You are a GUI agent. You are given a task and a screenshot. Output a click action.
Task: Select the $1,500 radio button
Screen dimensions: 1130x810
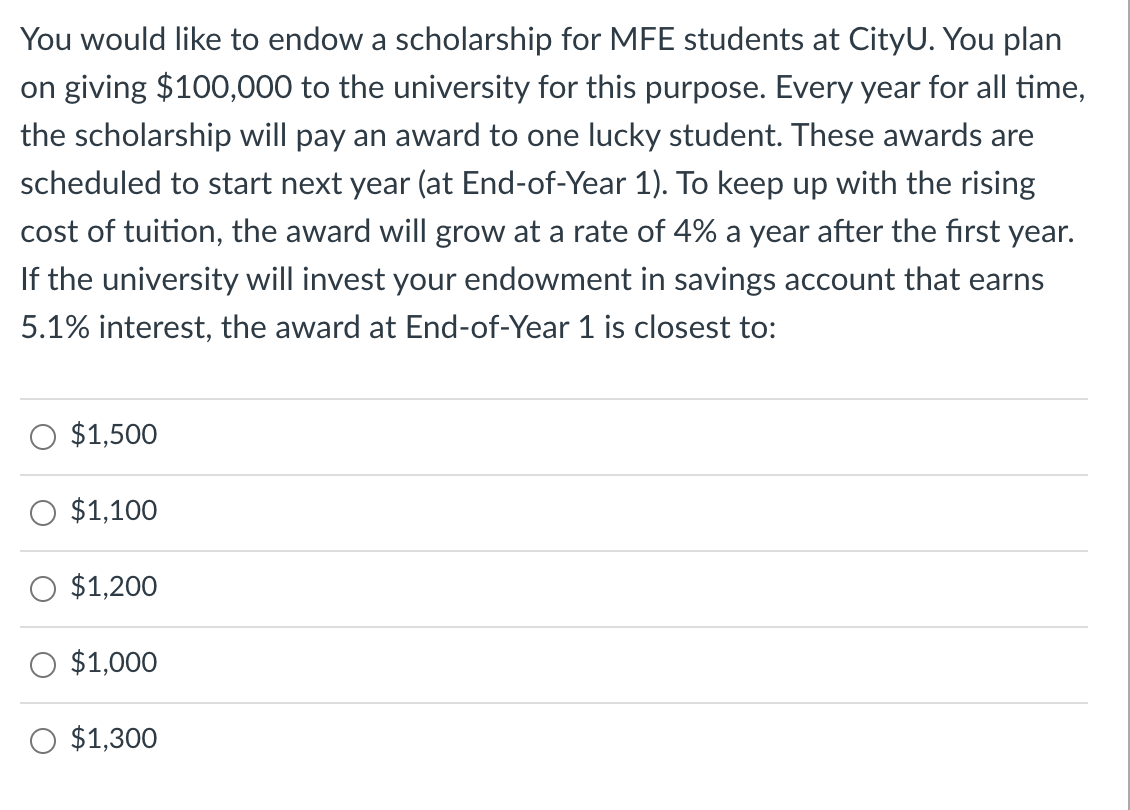point(42,436)
